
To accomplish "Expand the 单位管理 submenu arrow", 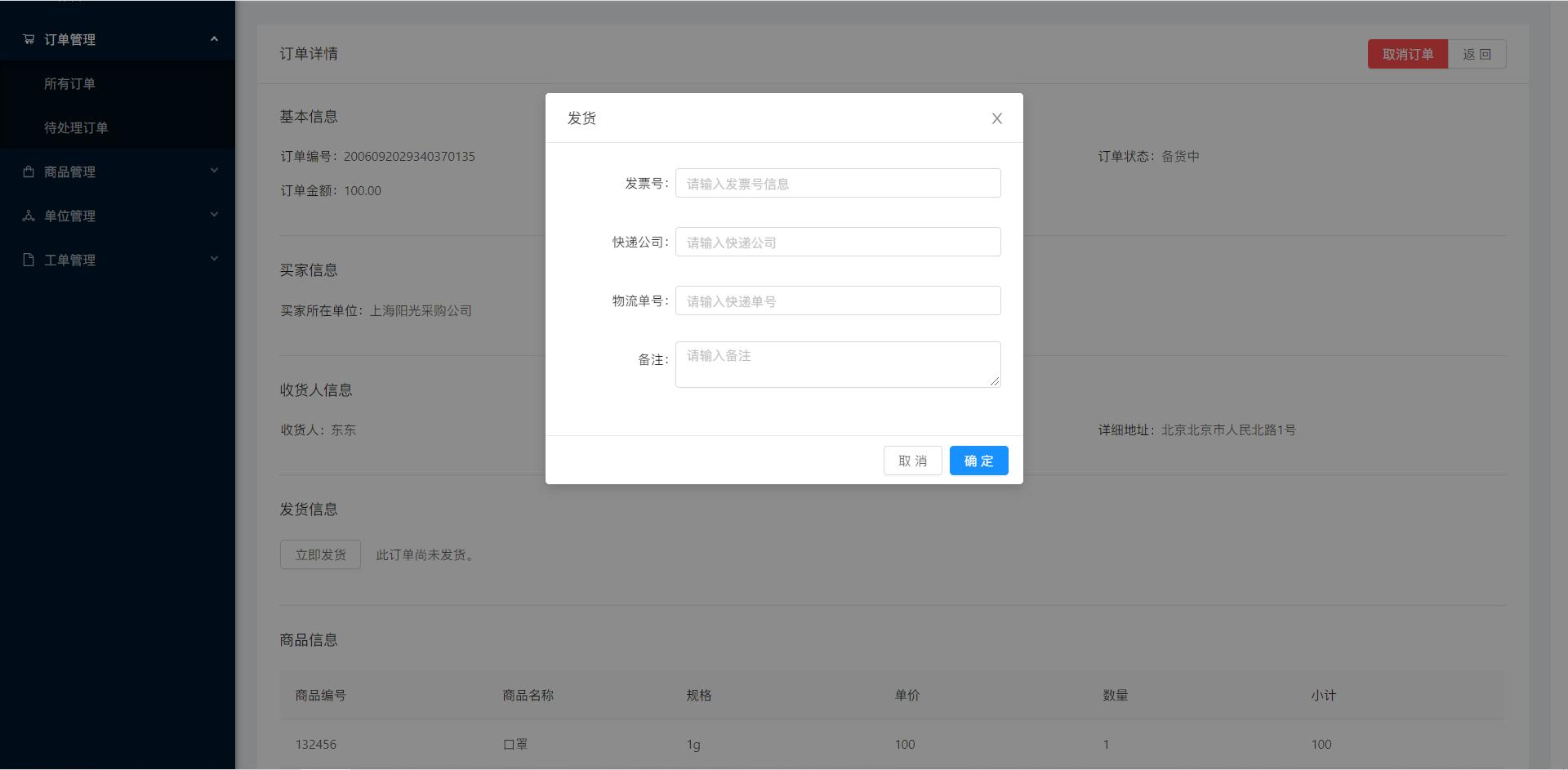I will tap(214, 215).
